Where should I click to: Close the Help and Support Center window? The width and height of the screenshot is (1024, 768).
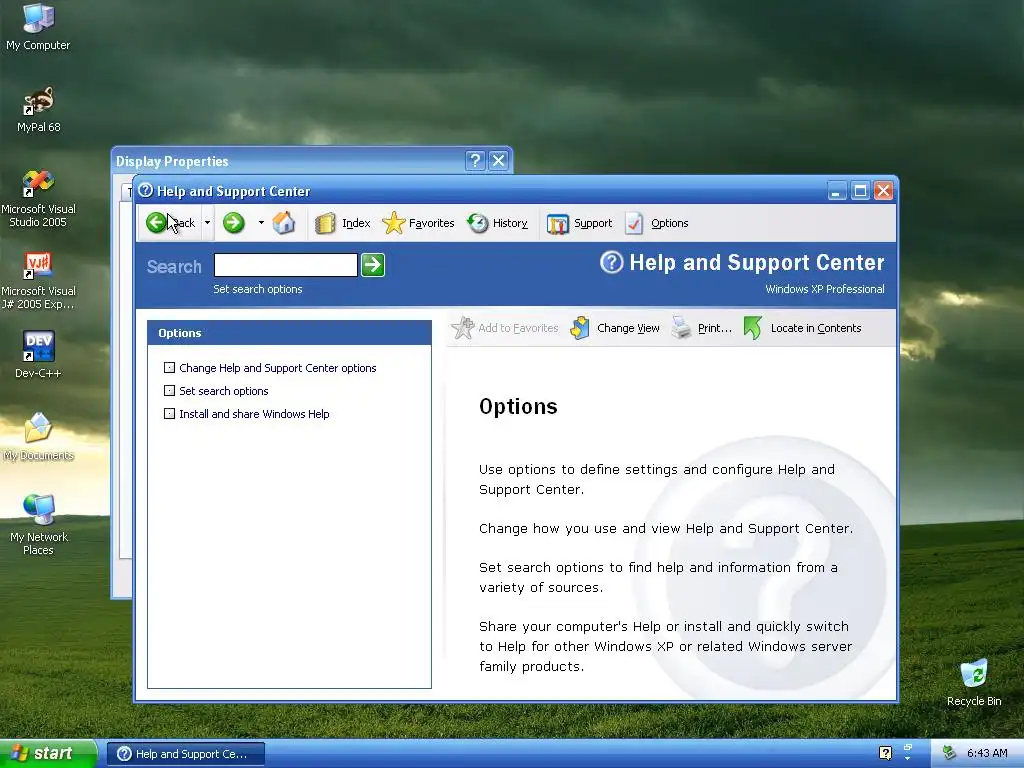[x=883, y=191]
